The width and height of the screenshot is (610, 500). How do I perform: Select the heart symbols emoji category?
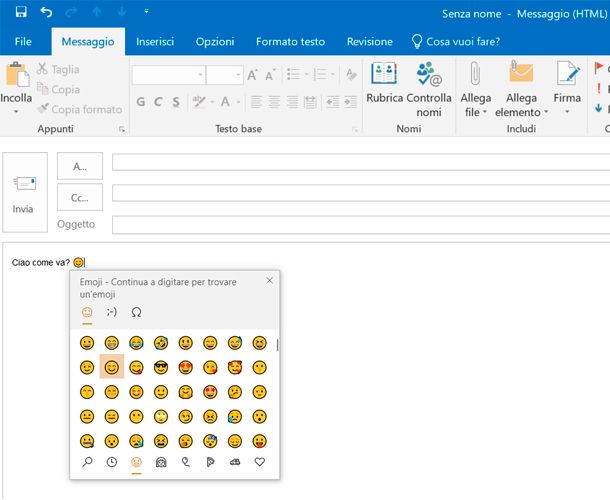pyautogui.click(x=259, y=462)
